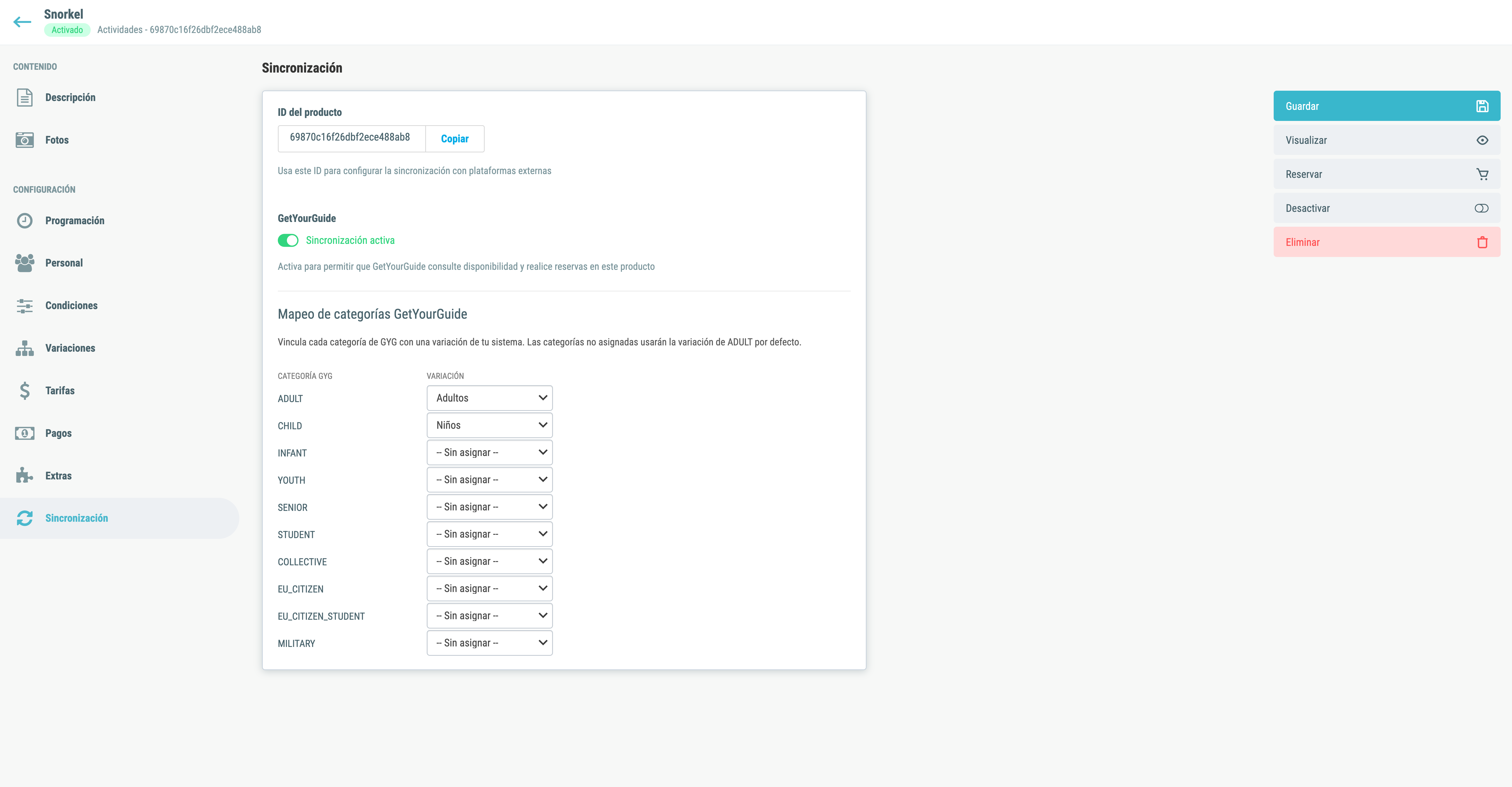Open the ADULT variation dropdown

[489, 398]
